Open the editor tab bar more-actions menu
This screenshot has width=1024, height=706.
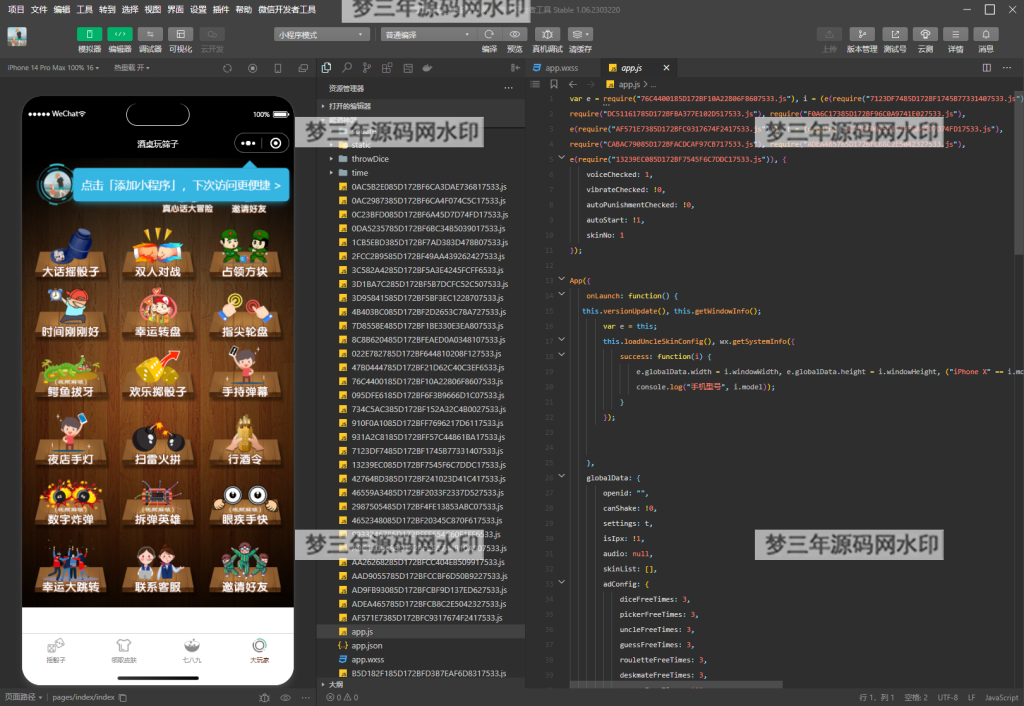(x=1007, y=68)
